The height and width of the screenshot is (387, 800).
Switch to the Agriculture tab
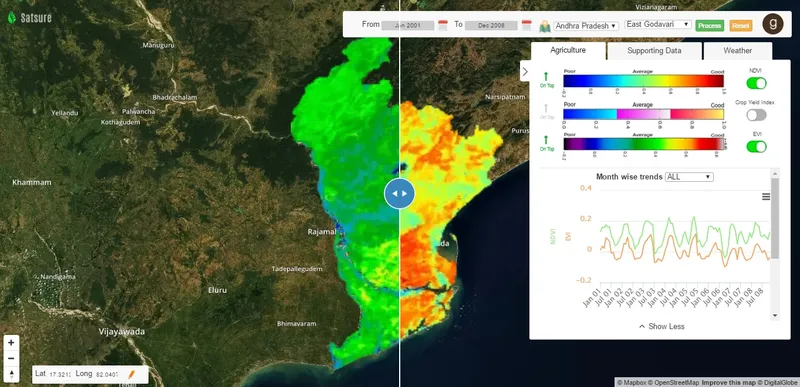(x=568, y=50)
